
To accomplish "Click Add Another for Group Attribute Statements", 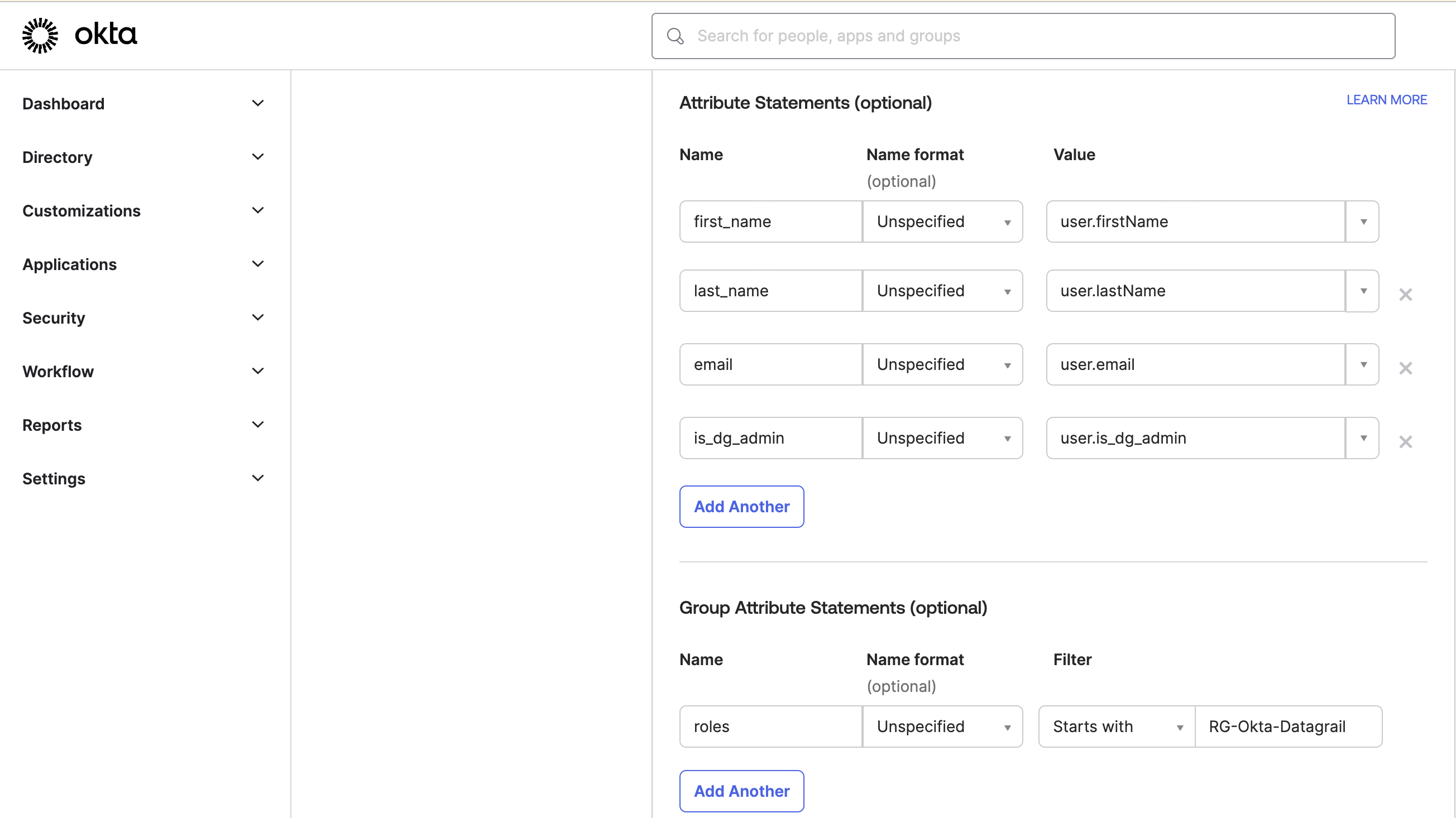I will click(x=741, y=791).
